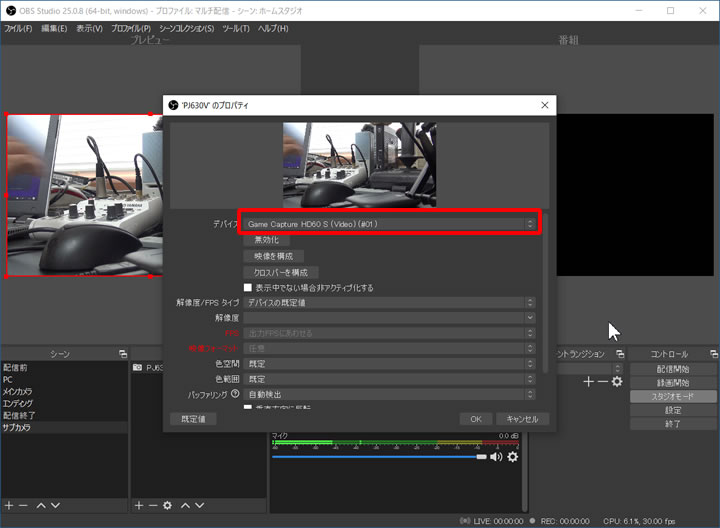Image resolution: width=720 pixels, height=528 pixels.
Task: Confirm with the OK button
Action: pos(476,419)
